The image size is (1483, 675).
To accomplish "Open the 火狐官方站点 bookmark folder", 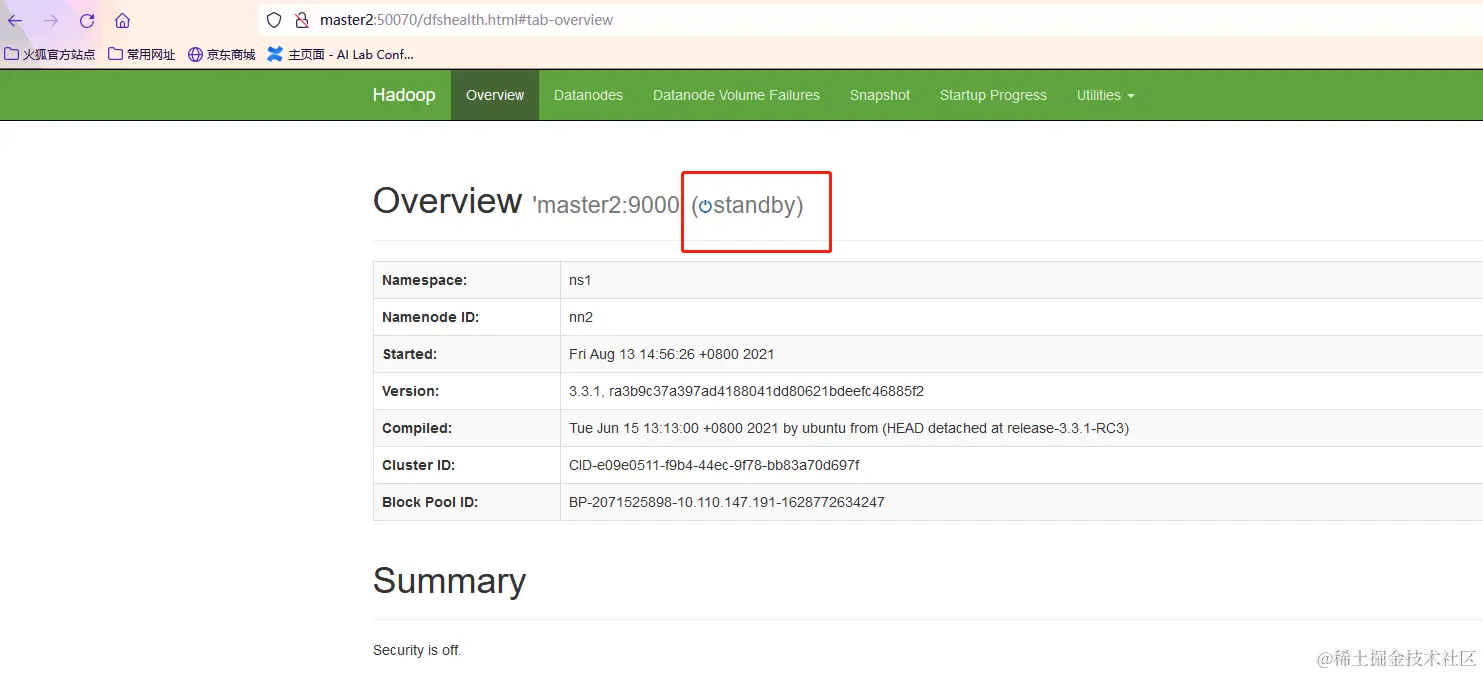I will click(49, 54).
